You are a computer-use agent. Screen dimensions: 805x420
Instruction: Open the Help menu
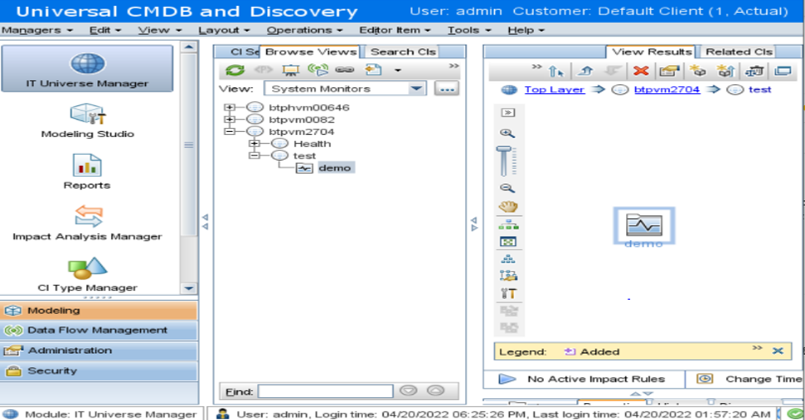[526, 30]
